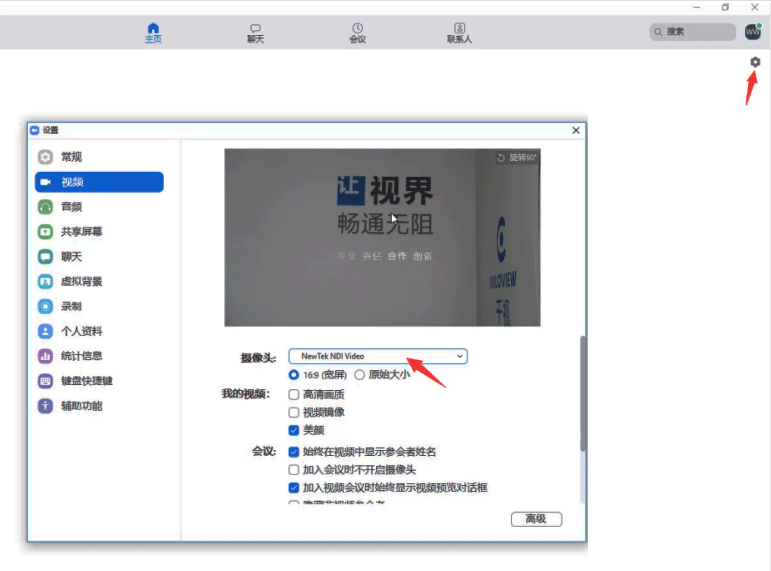The width and height of the screenshot is (771, 571).
Task: Enable 加入会议时不开启摄像头 checkbox
Action: click(x=294, y=470)
